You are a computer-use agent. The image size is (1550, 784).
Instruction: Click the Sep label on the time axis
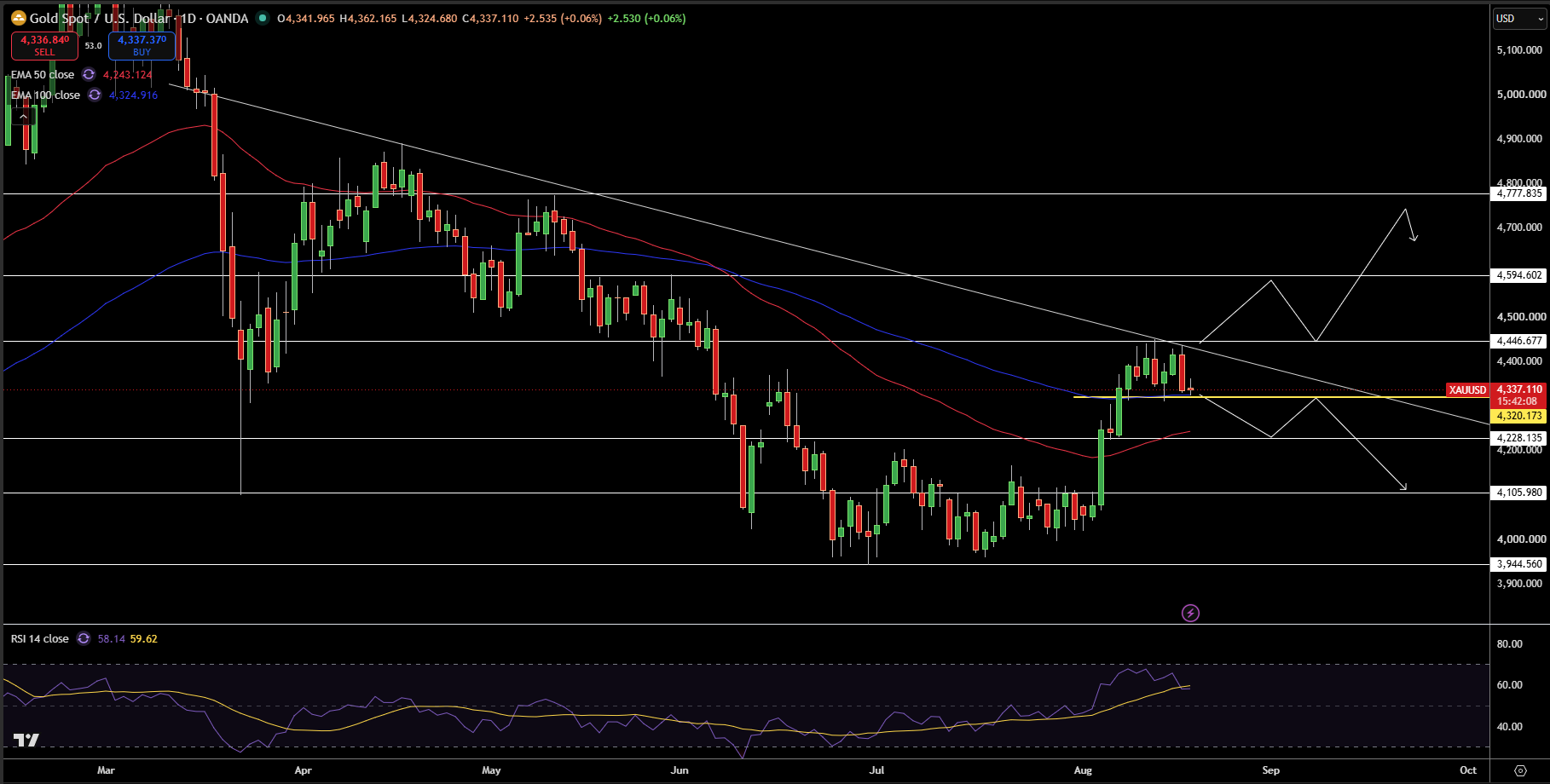[x=1271, y=770]
